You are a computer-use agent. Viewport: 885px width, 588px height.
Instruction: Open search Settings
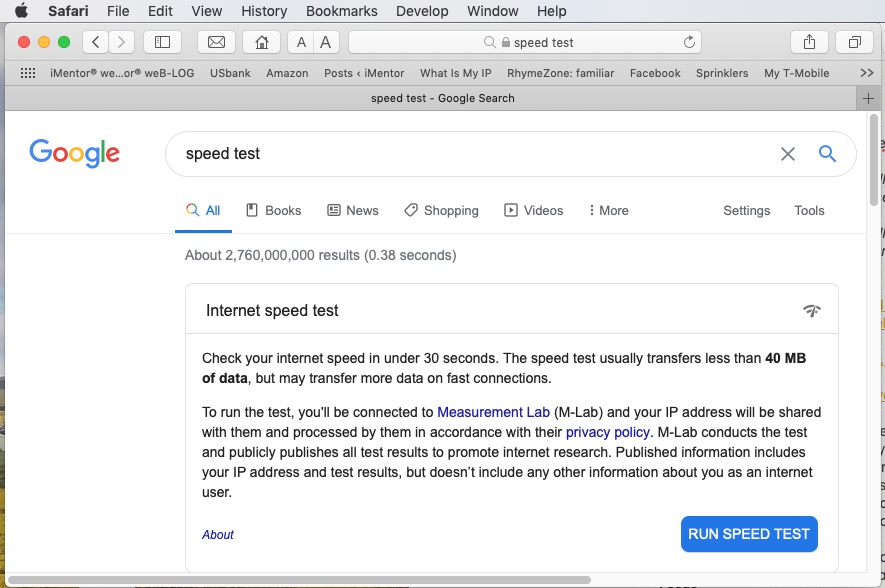746,210
